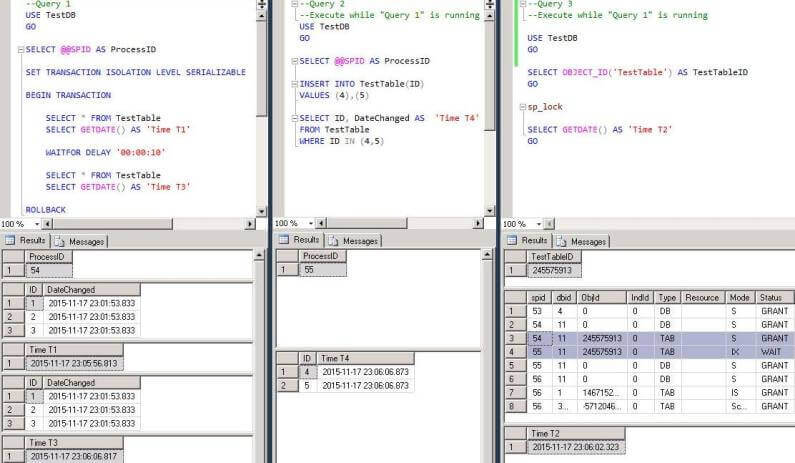795x463 pixels.
Task: Click the vertical scrollbar thumb in Query 1 editor
Action: click(x=262, y=68)
